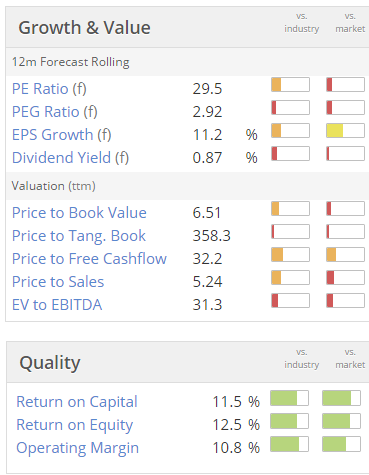This screenshot has width=369, height=475.
Task: Click the Operating Margin value 10.8 %
Action: pos(236,448)
